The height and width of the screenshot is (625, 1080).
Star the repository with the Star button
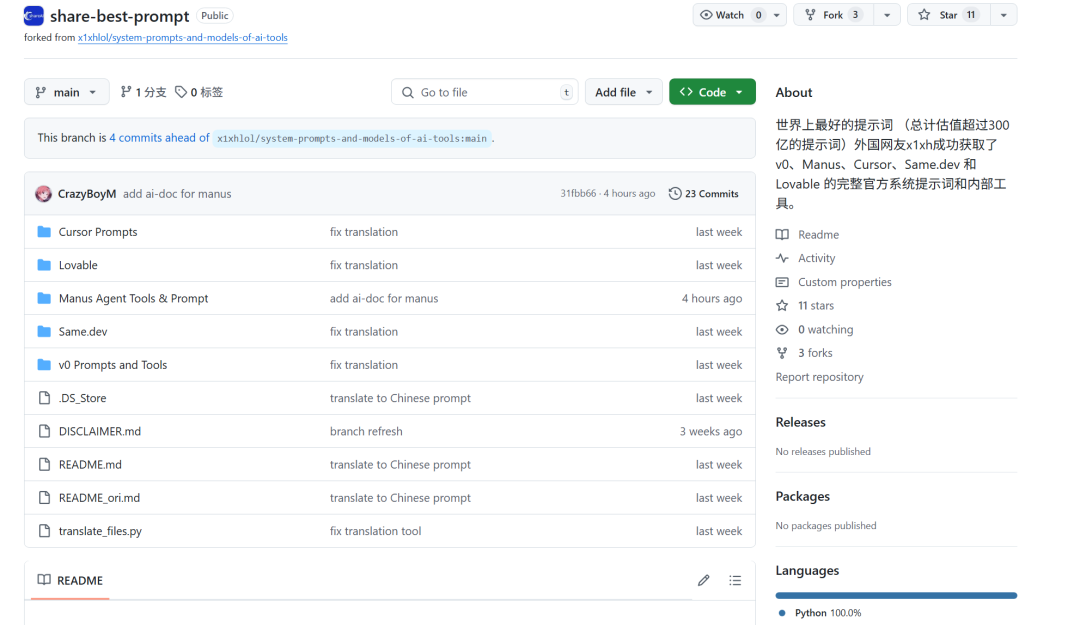coord(948,14)
